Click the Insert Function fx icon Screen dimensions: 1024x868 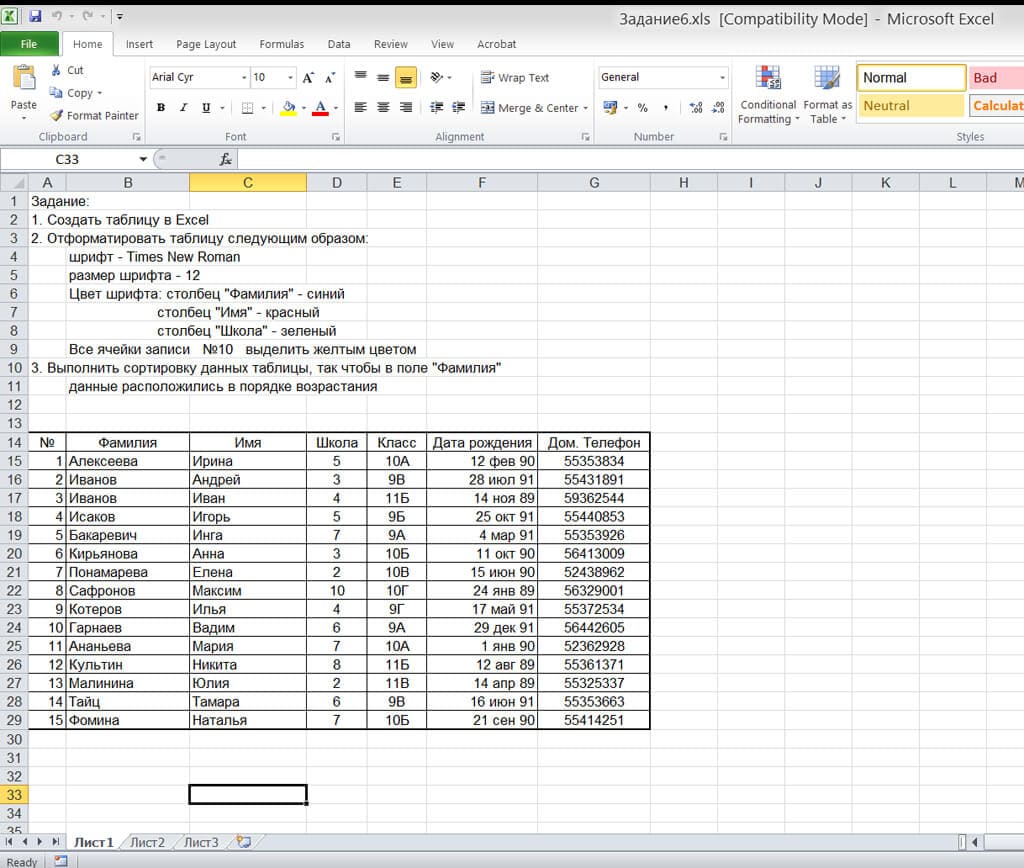[x=226, y=159]
